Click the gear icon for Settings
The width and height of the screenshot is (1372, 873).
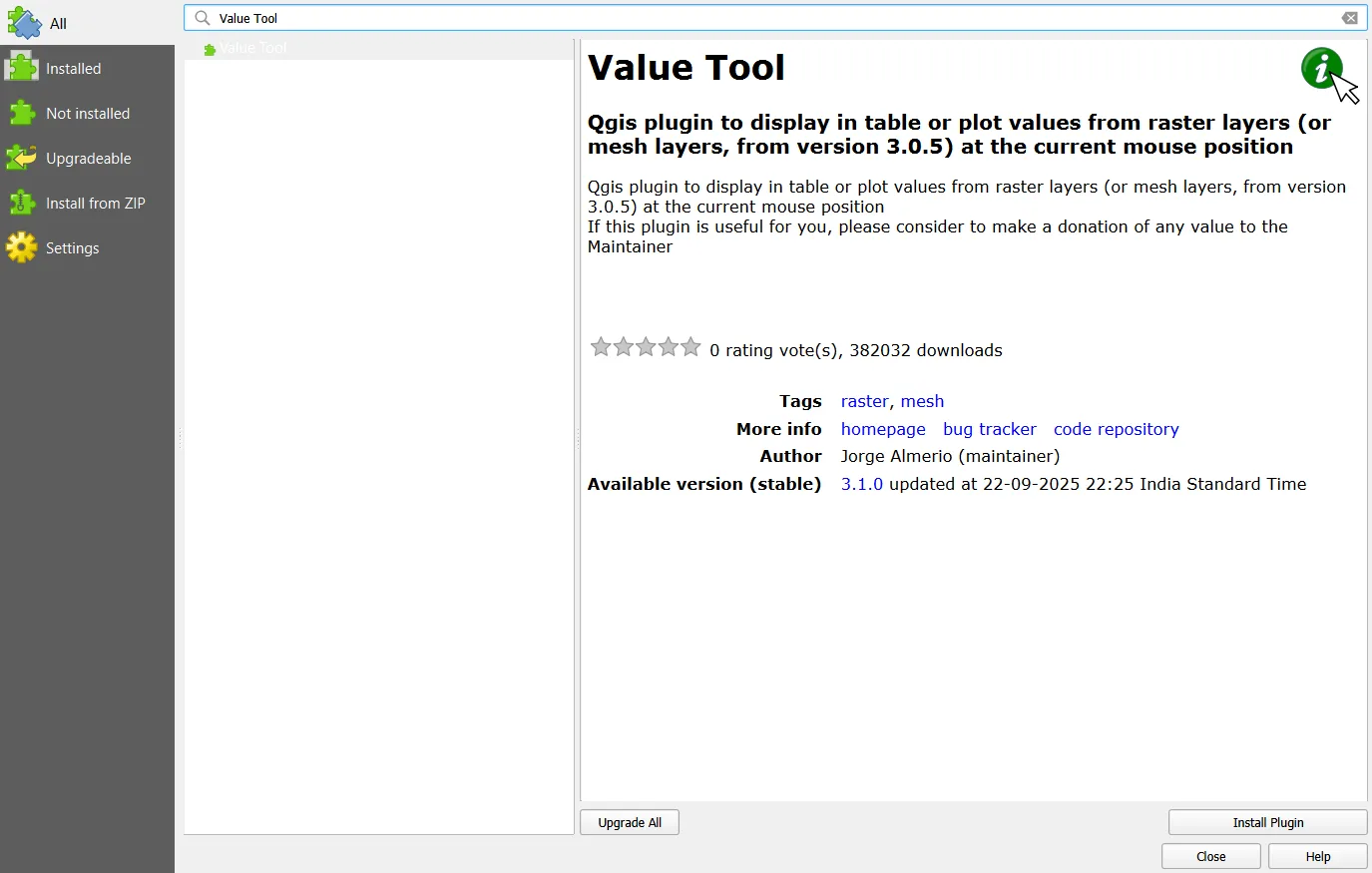click(21, 247)
